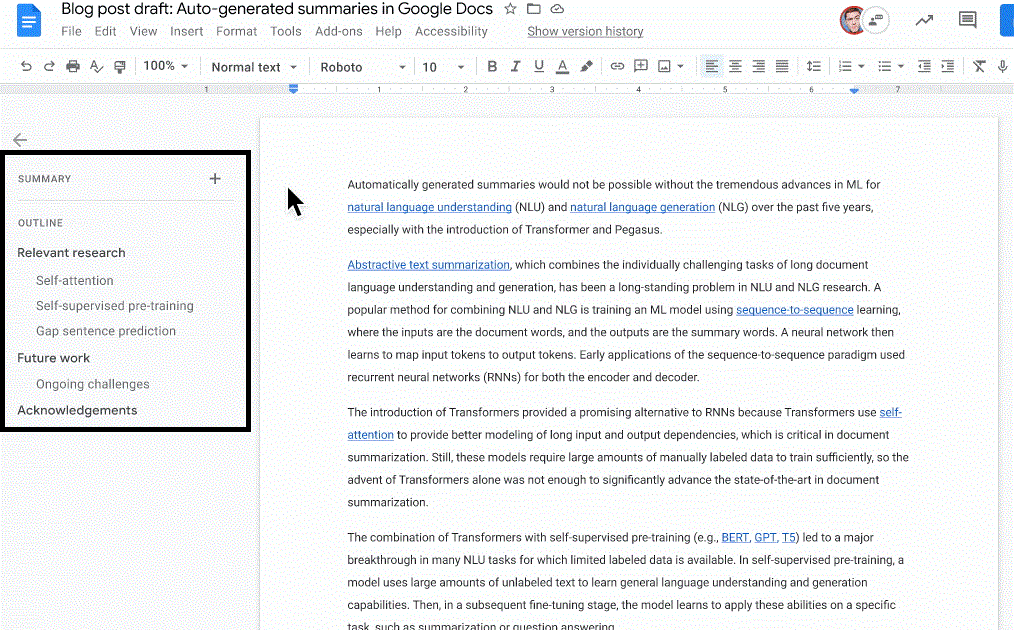Toggle bold formatting

(492, 67)
